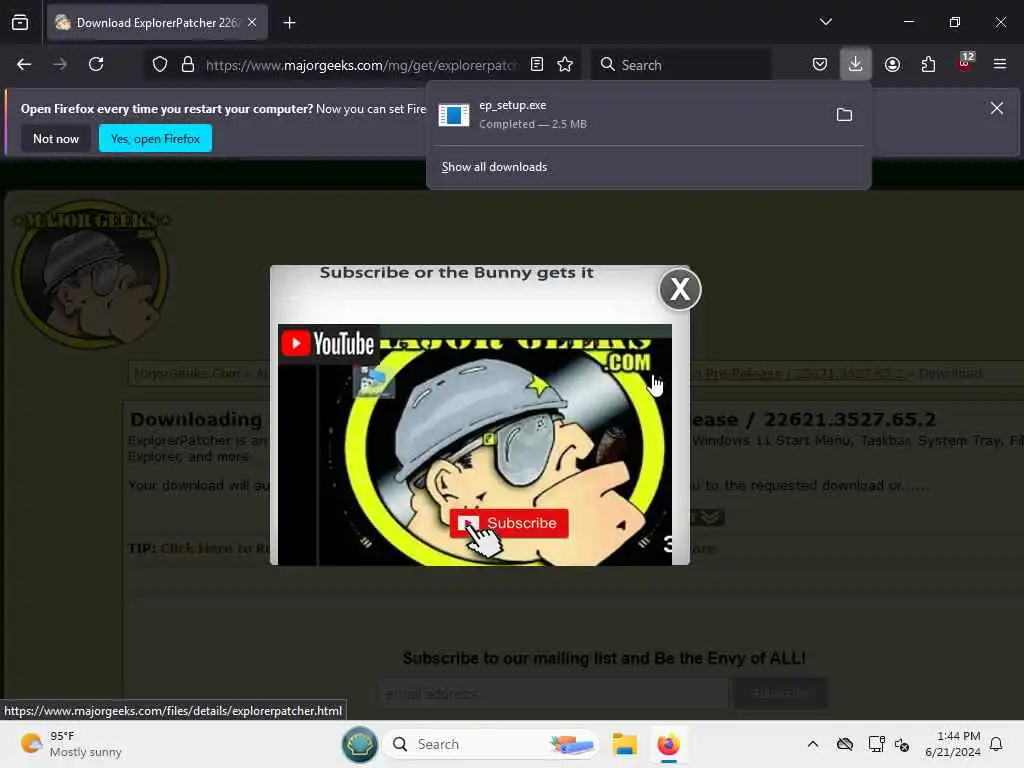Viewport: 1024px width, 768px height.
Task: Open File Explorer from taskbar
Action: point(624,744)
